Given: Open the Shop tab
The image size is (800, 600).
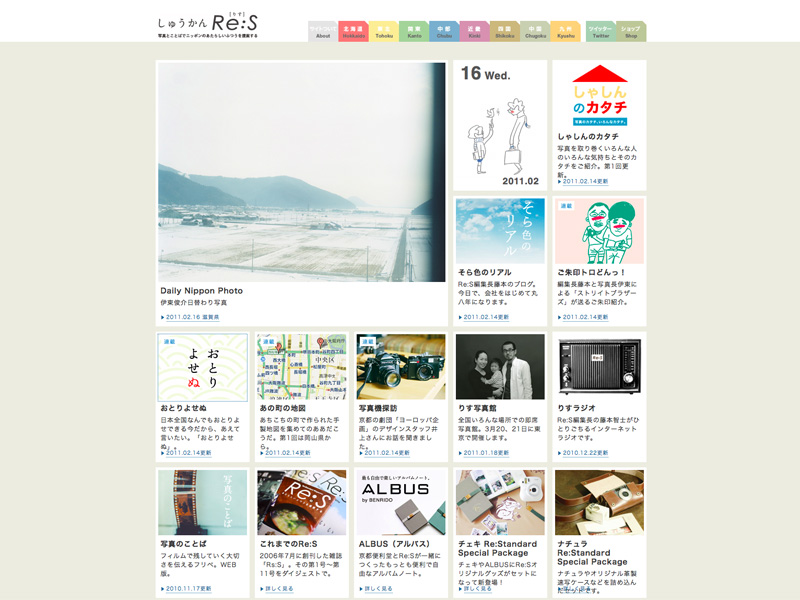Looking at the screenshot, I should 631,32.
